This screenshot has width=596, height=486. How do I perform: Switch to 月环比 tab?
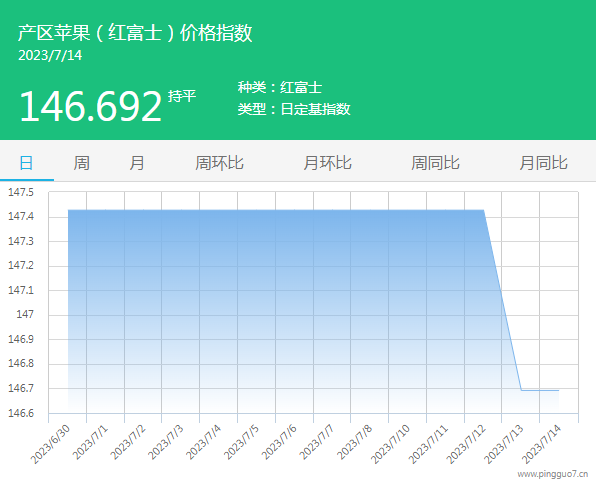pos(327,163)
